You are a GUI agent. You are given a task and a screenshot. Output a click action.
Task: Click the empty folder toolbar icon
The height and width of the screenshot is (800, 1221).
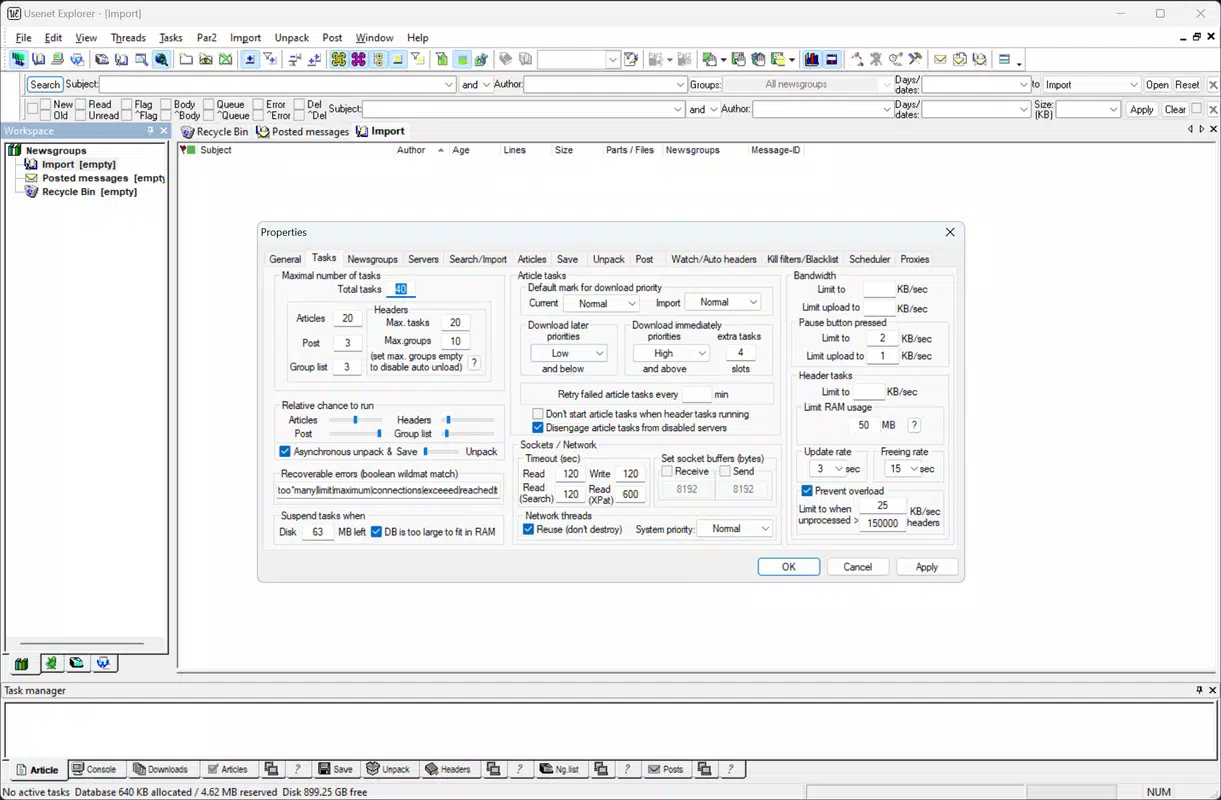pos(186,60)
